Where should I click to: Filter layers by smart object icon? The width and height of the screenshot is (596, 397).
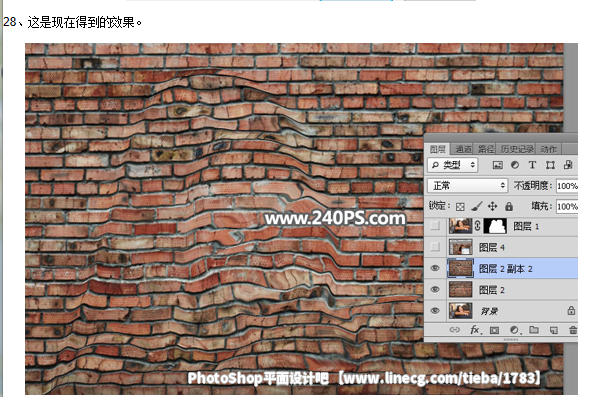pyautogui.click(x=568, y=165)
